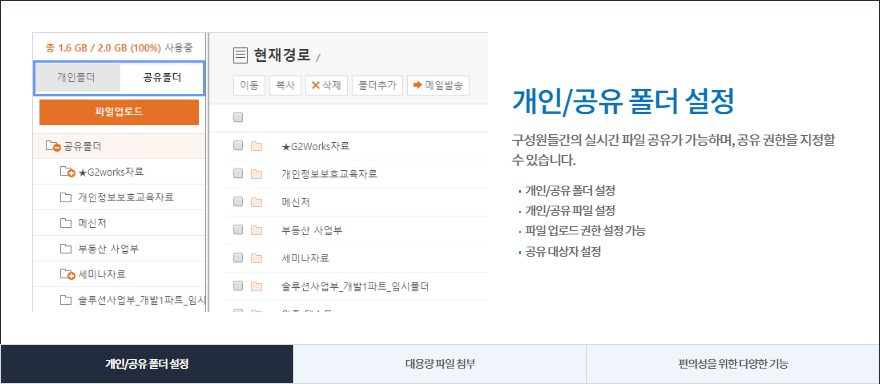Click the folder icon beside 개인정보보호교육자료 in file list
The image size is (880, 384).
pyautogui.click(x=256, y=174)
